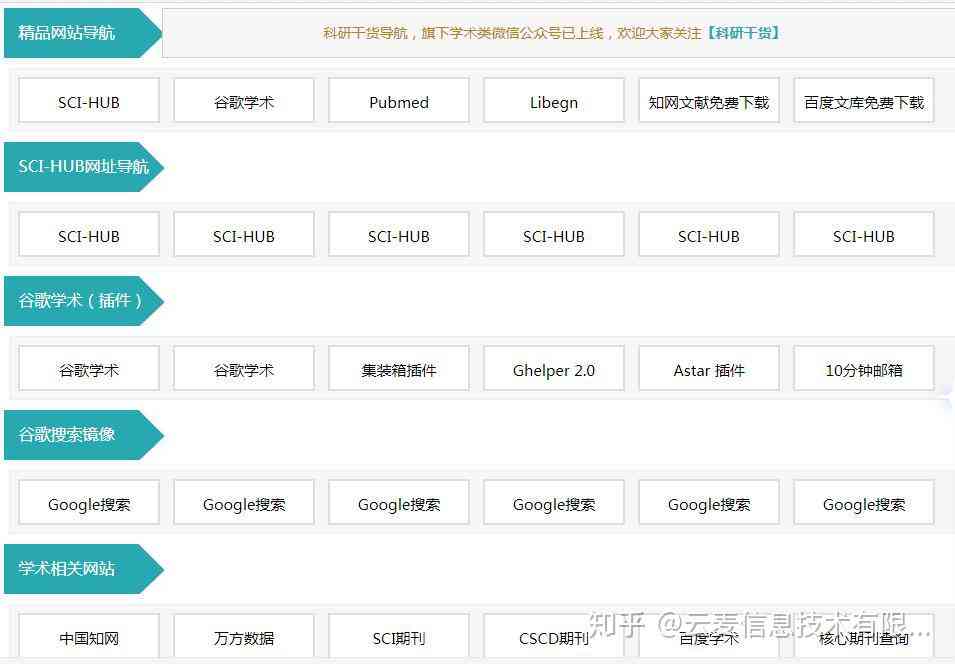The height and width of the screenshot is (664, 955).
Task: Open 知网文献免费下载
Action: 709,101
